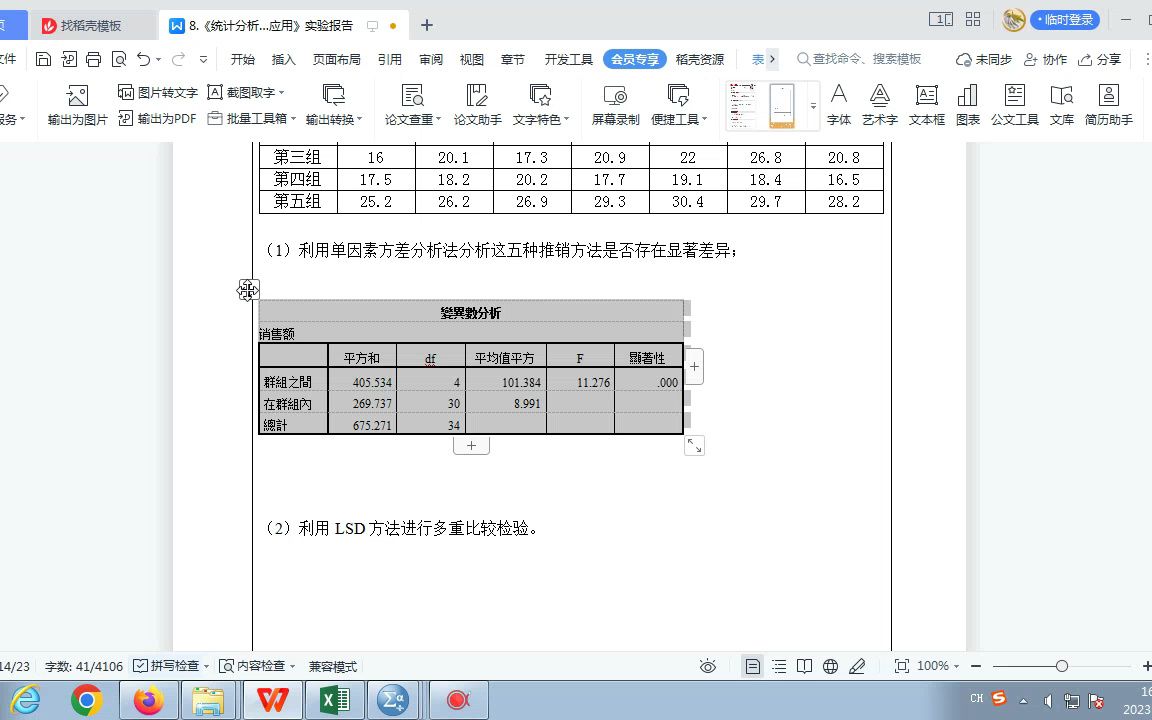Switch to the 审阅 ribbon tab

click(x=431, y=59)
